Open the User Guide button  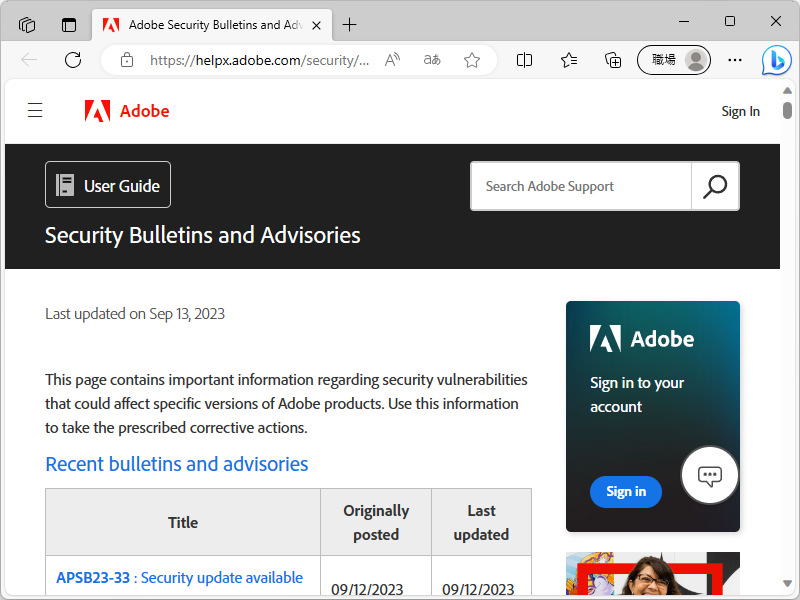(x=108, y=185)
